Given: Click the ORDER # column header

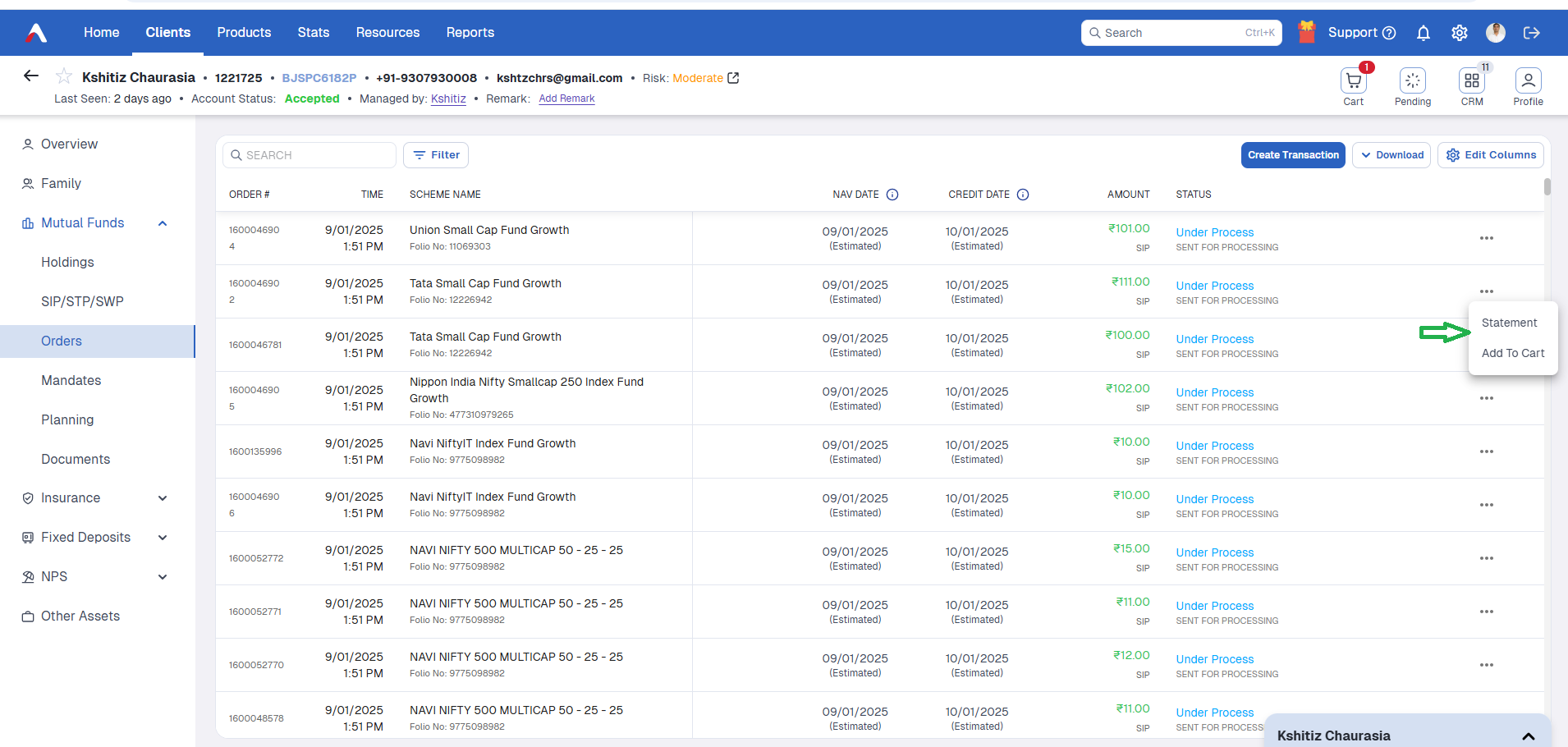Looking at the screenshot, I should click(x=250, y=195).
